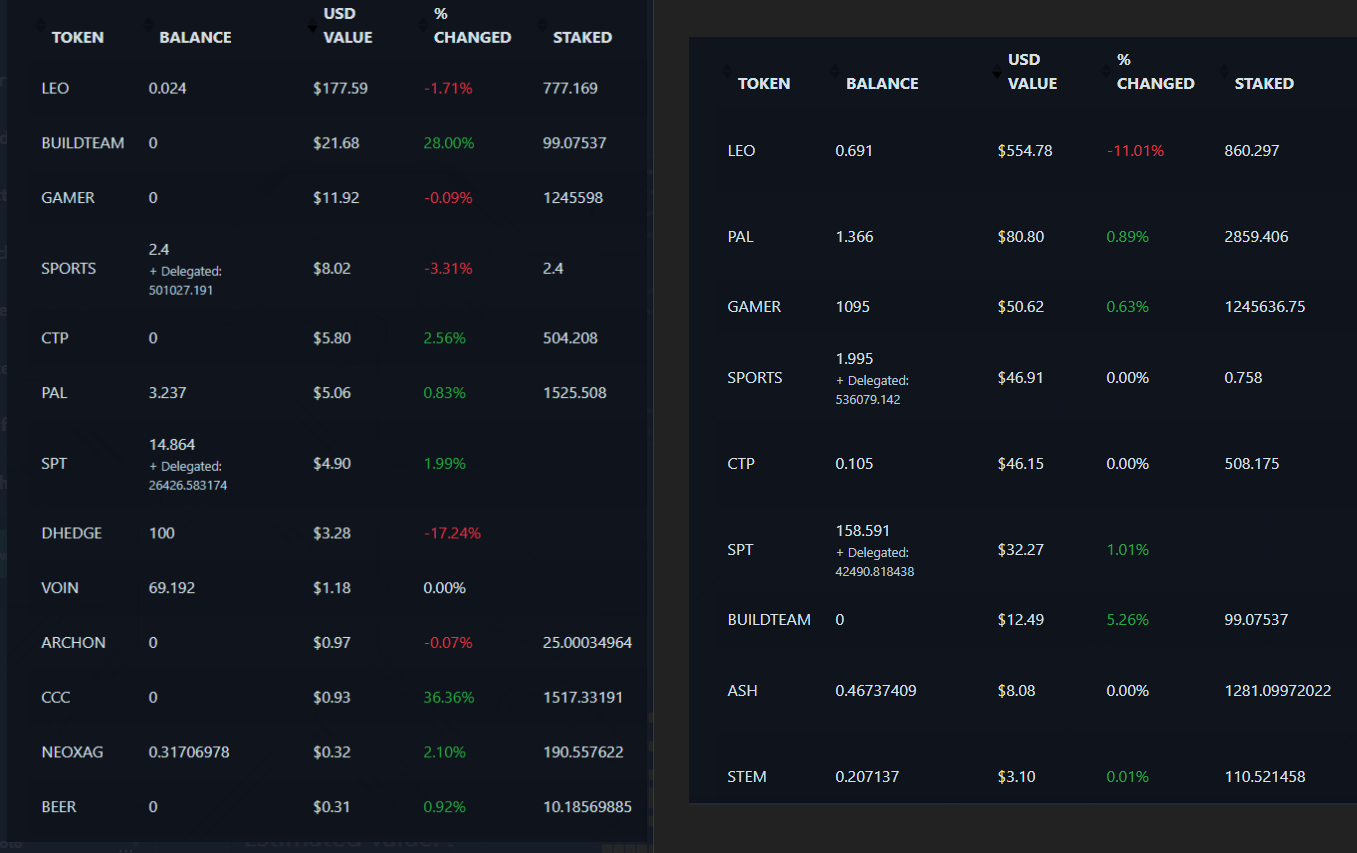Click the -11.01% change value
The width and height of the screenshot is (1357, 853).
pos(1135,151)
